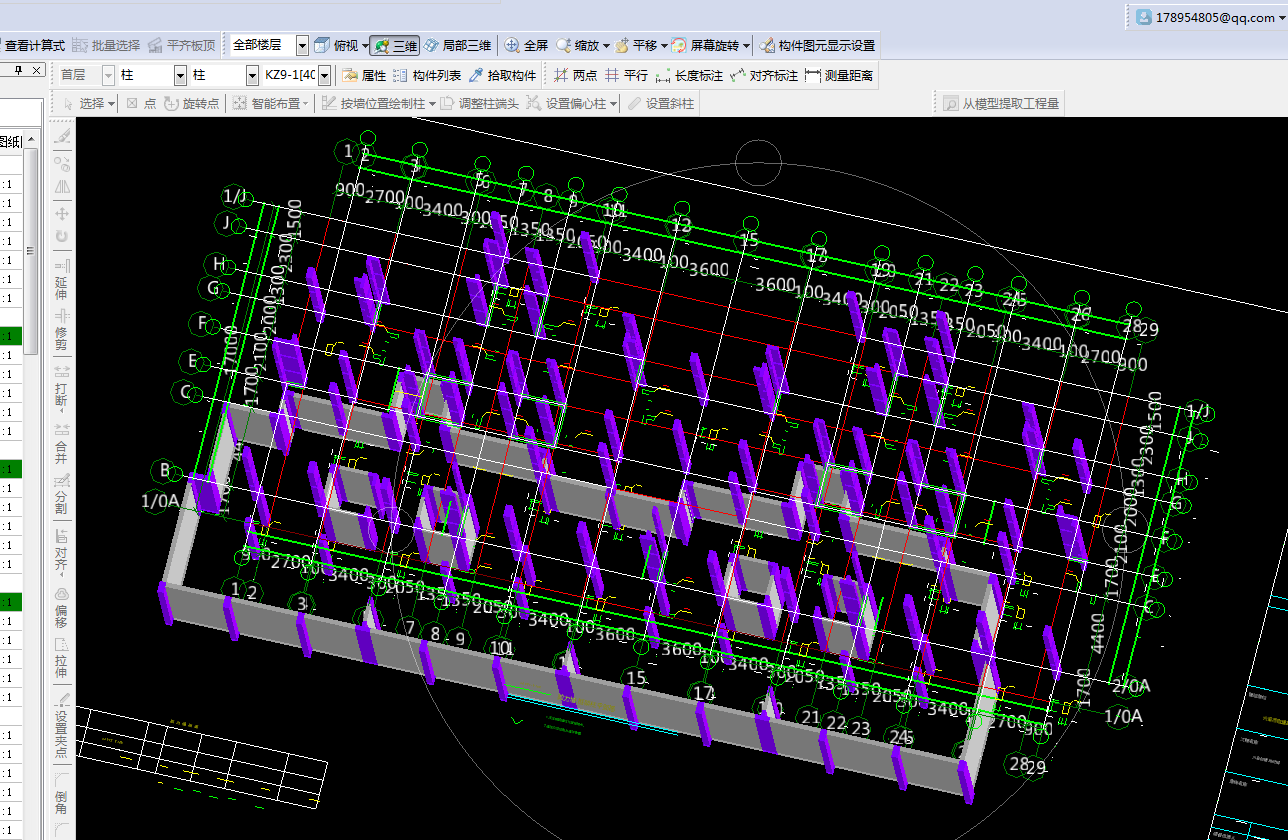
Task: Click 拾取构件 pick component tool
Action: pyautogui.click(x=502, y=75)
